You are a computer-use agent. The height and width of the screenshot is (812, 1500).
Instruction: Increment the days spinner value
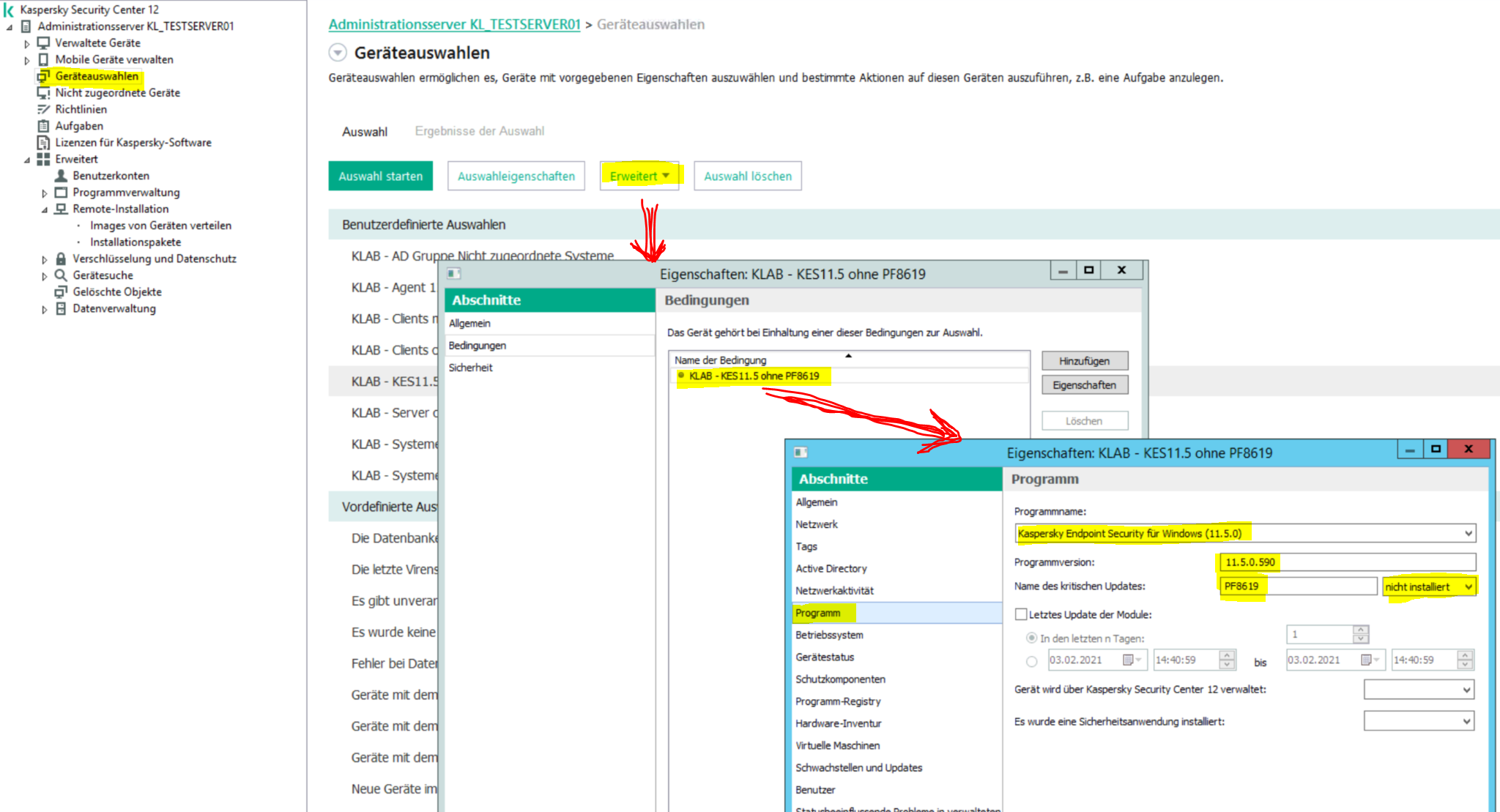click(1361, 630)
